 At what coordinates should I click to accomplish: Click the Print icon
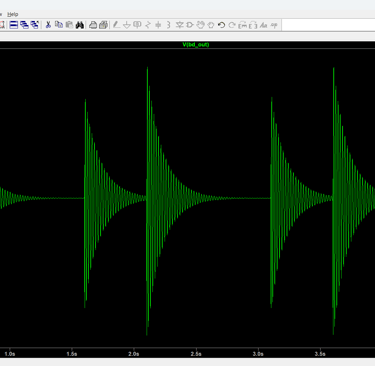tap(93, 25)
